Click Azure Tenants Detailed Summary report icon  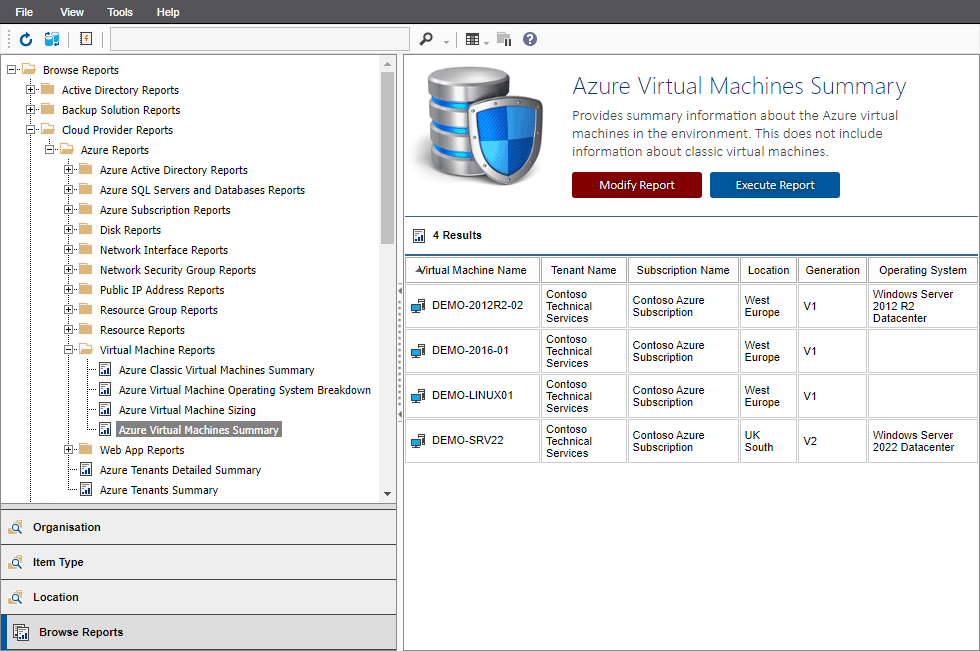pyautogui.click(x=86, y=470)
